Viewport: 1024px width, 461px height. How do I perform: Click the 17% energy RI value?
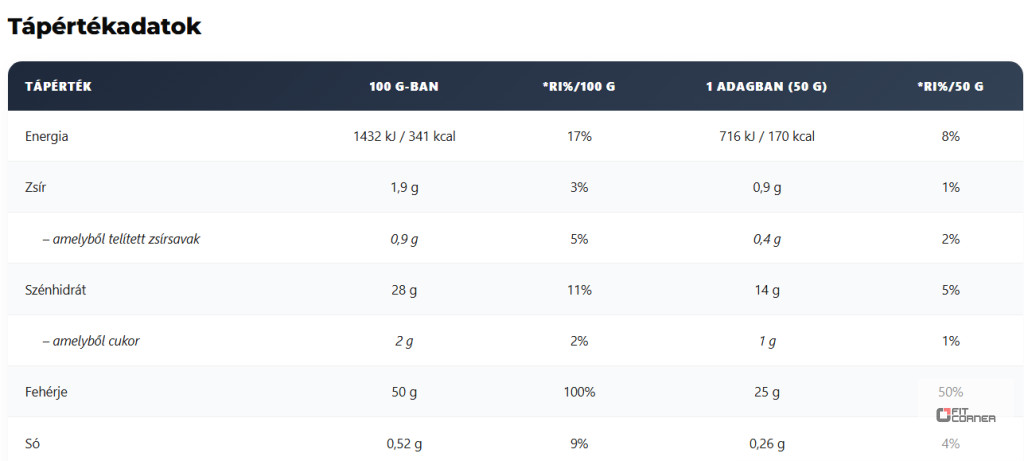[x=579, y=136]
